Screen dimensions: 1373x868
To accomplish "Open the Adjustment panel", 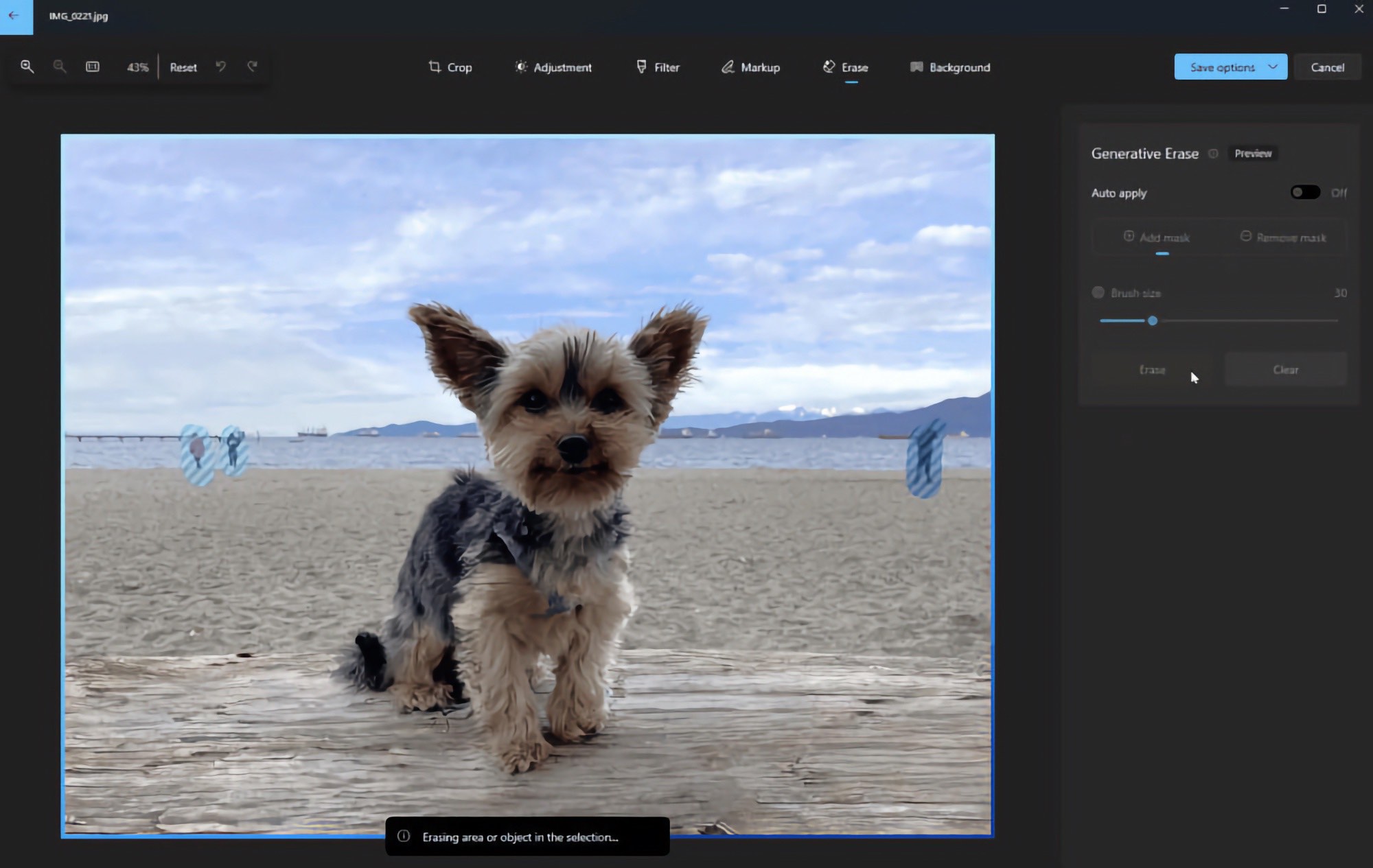I will (x=553, y=67).
